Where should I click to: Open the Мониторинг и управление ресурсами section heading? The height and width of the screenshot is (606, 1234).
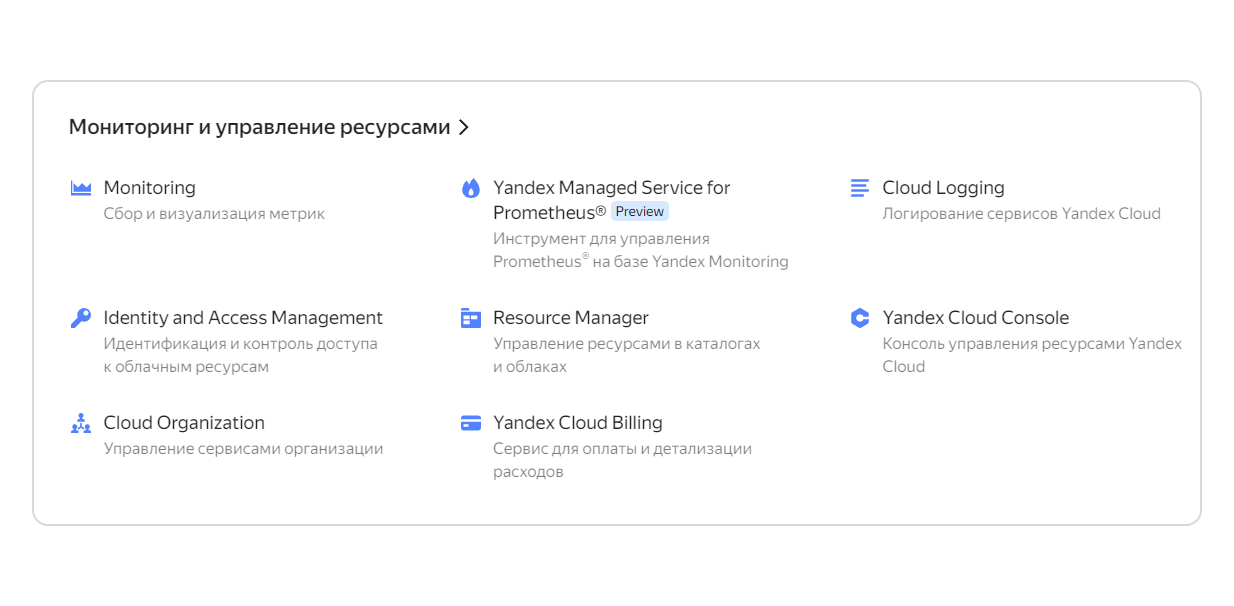259,127
